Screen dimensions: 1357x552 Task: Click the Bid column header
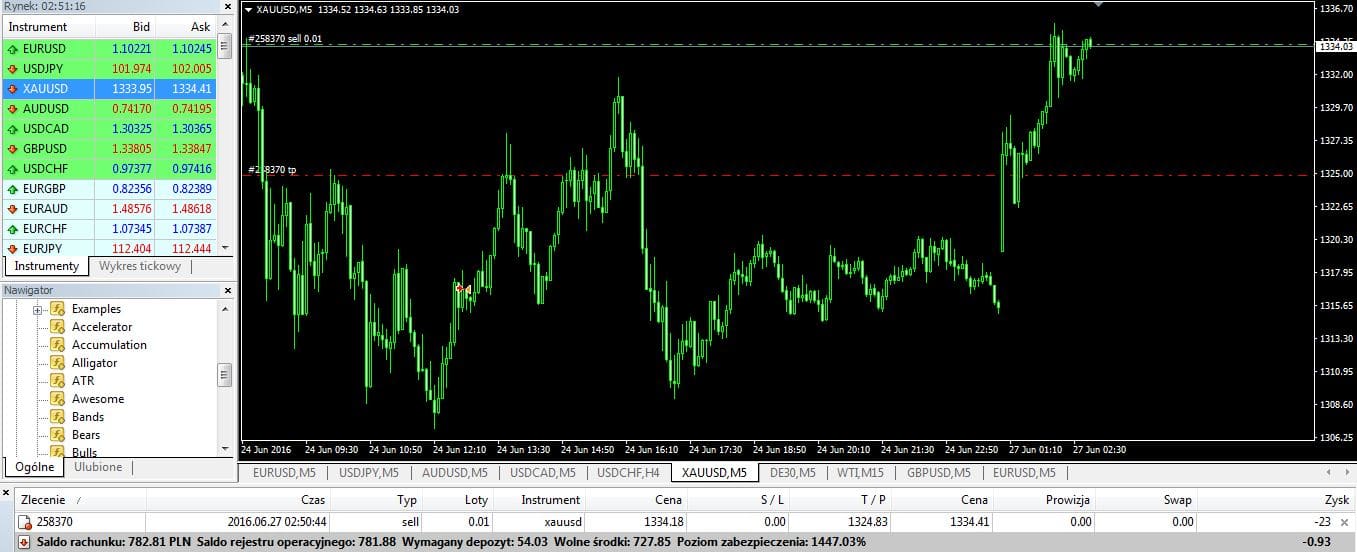[140, 27]
